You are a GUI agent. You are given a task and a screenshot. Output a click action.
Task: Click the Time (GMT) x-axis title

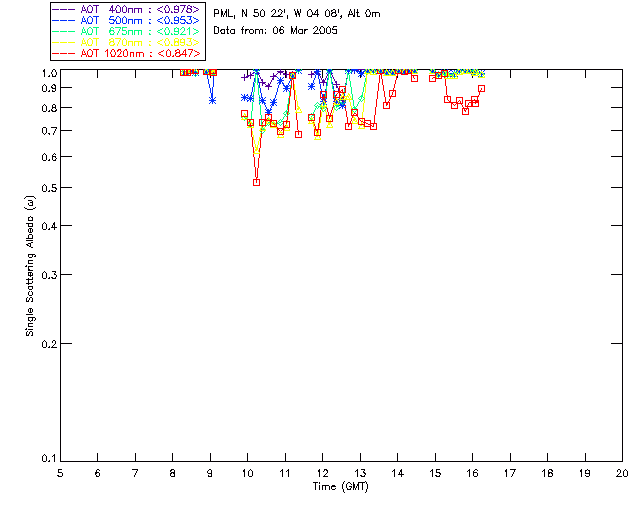[x=341, y=486]
